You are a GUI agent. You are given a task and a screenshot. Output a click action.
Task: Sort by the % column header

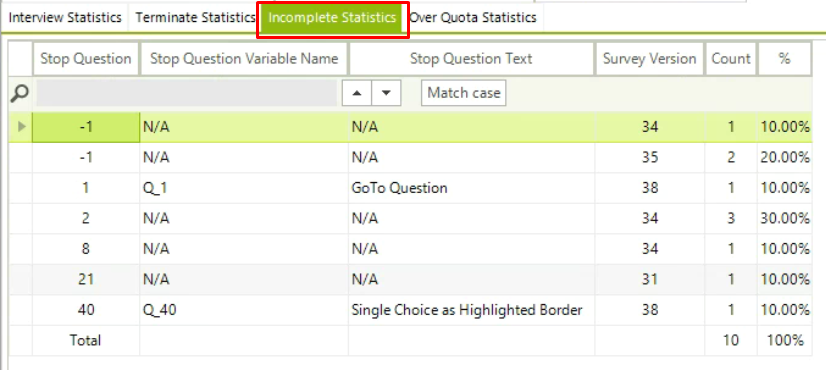784,59
